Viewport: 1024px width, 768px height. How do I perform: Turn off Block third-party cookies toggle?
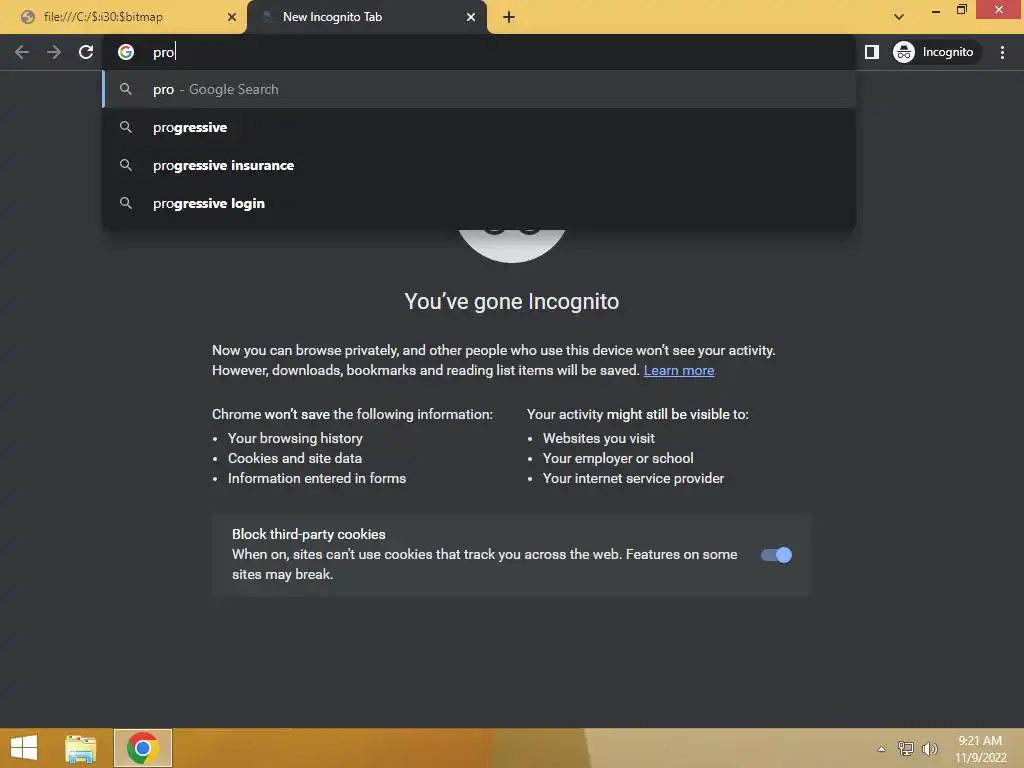coord(776,554)
